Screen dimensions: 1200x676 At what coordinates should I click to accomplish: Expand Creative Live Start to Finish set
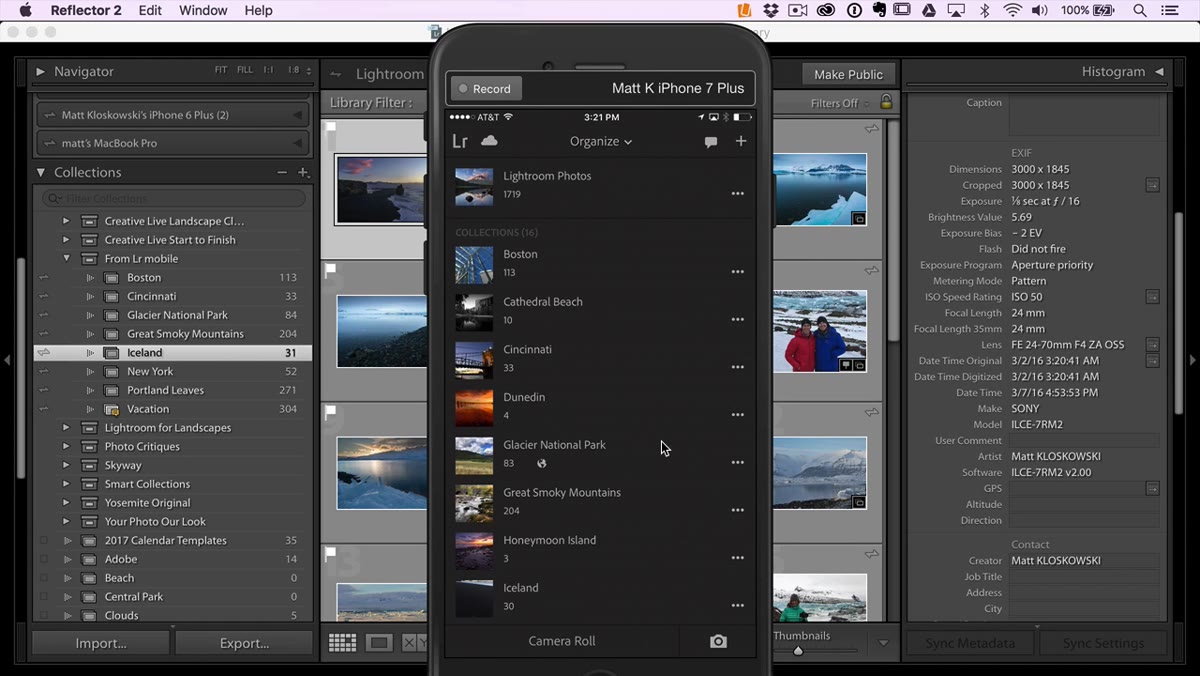[66, 240]
